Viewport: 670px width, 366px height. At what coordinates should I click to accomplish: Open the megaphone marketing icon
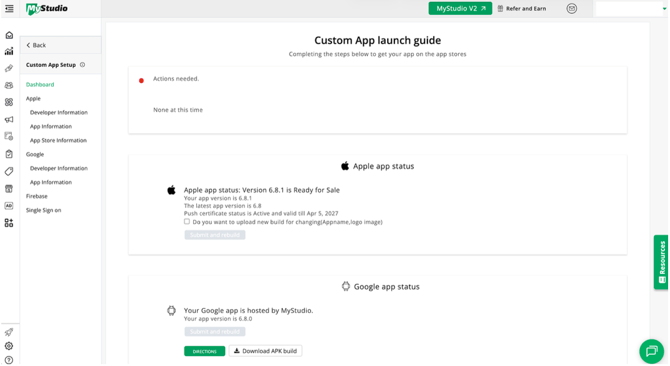point(9,120)
